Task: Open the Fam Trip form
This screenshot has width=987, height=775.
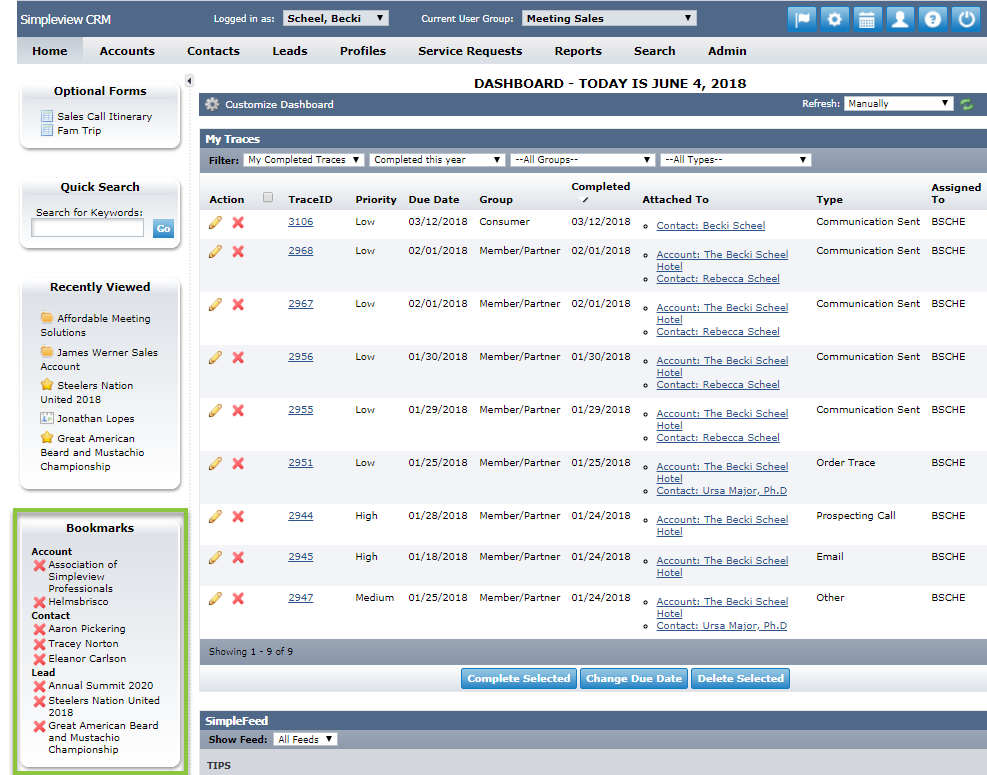Action: click(79, 130)
